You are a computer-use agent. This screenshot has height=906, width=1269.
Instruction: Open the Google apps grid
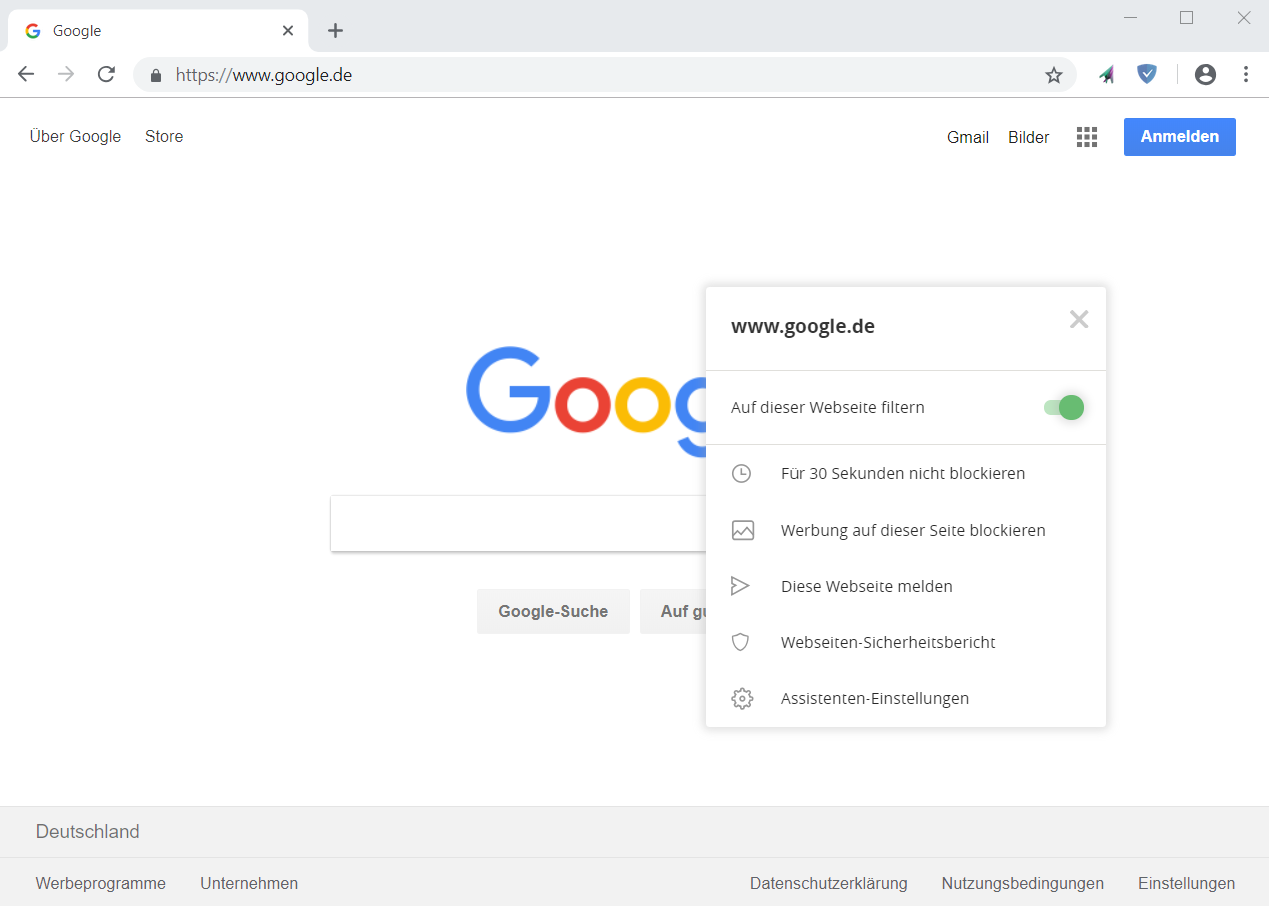coord(1087,137)
